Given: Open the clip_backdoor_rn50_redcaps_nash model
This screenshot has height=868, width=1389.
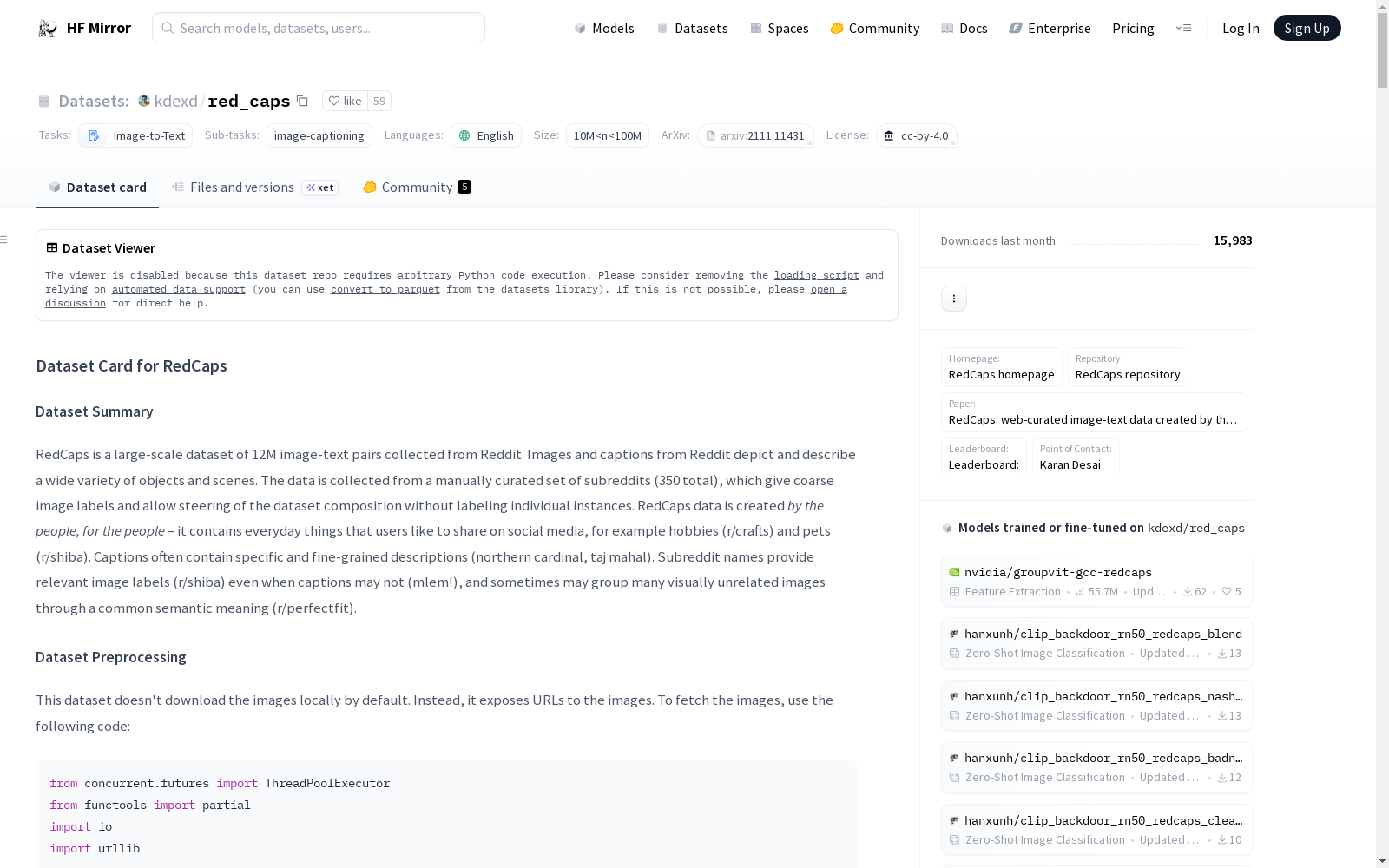Looking at the screenshot, I should (1096, 706).
